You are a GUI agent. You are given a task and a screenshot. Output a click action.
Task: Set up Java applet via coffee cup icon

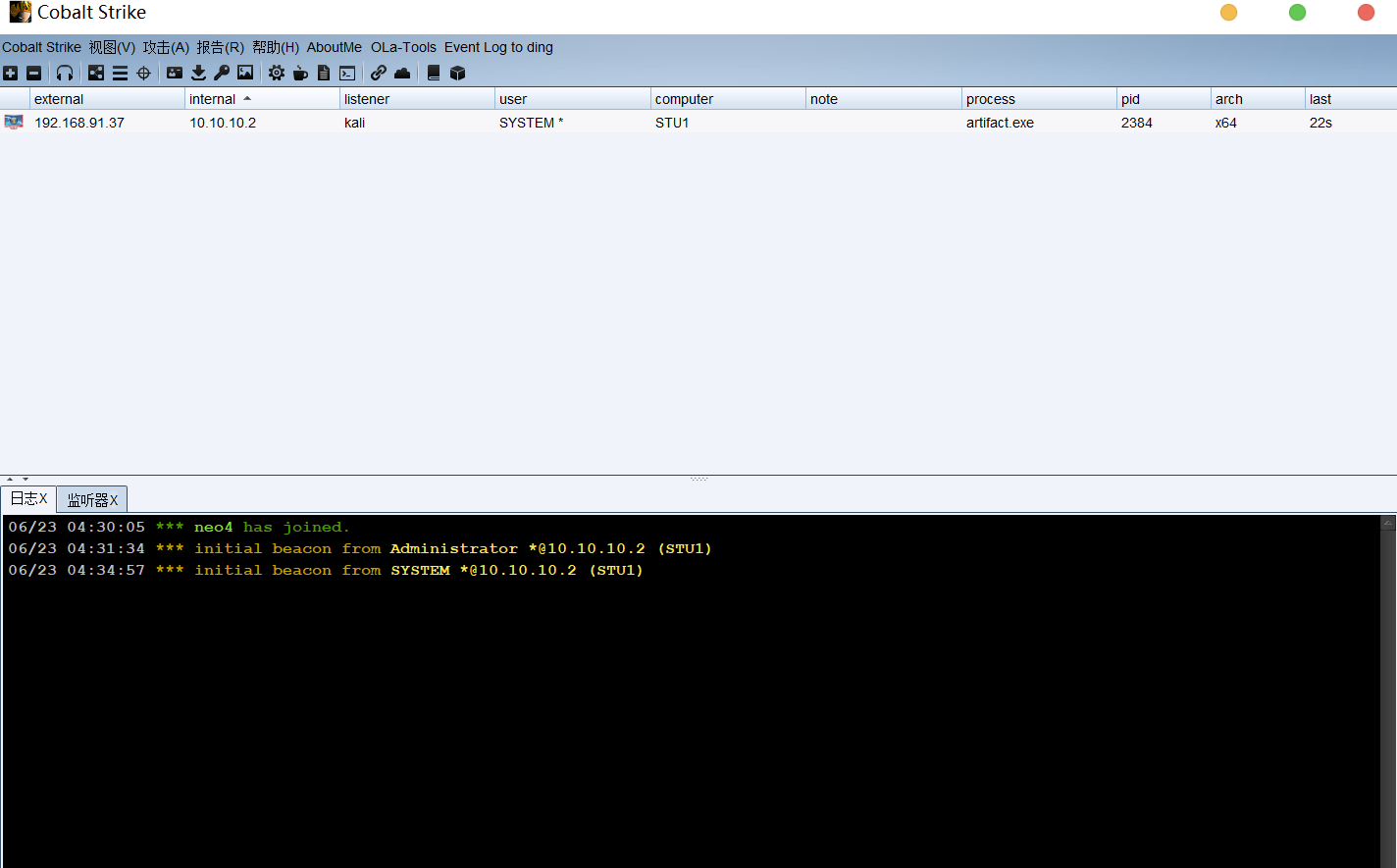(300, 73)
